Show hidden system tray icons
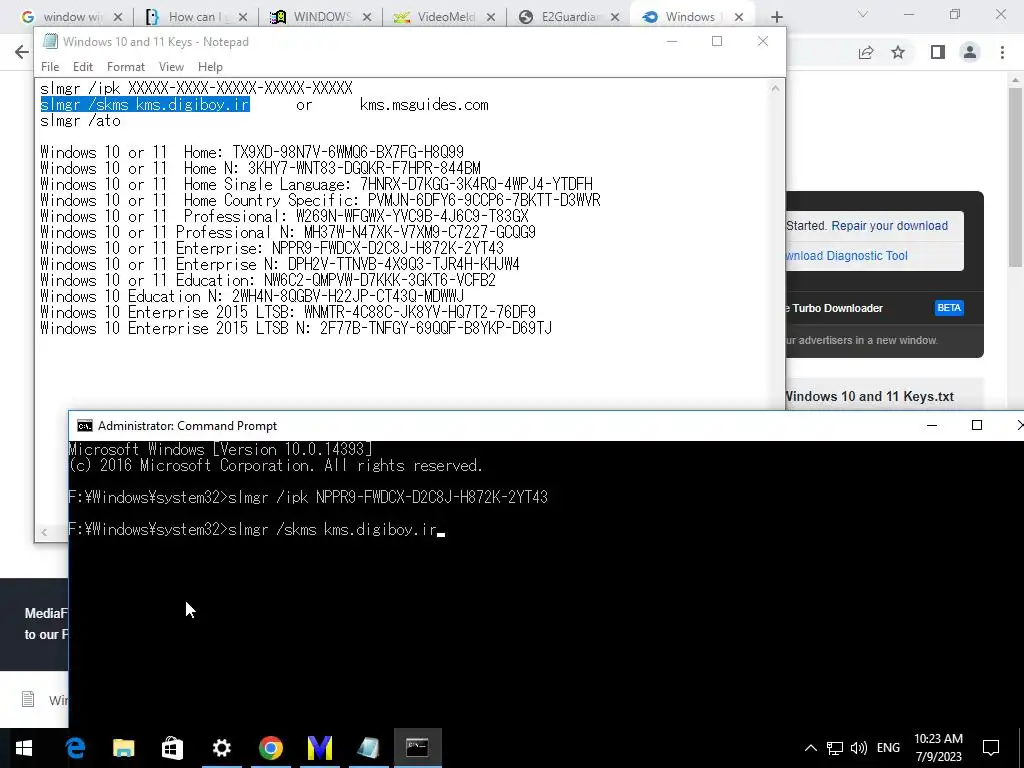The height and width of the screenshot is (768, 1024). (810, 748)
